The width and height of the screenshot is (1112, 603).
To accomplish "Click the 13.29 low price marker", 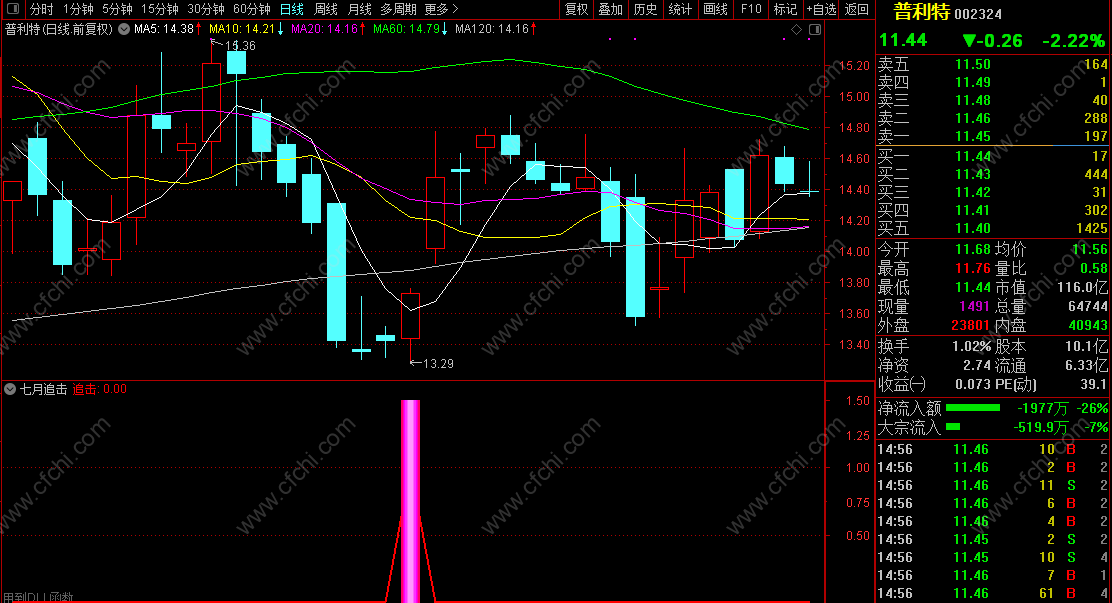I will [x=438, y=364].
